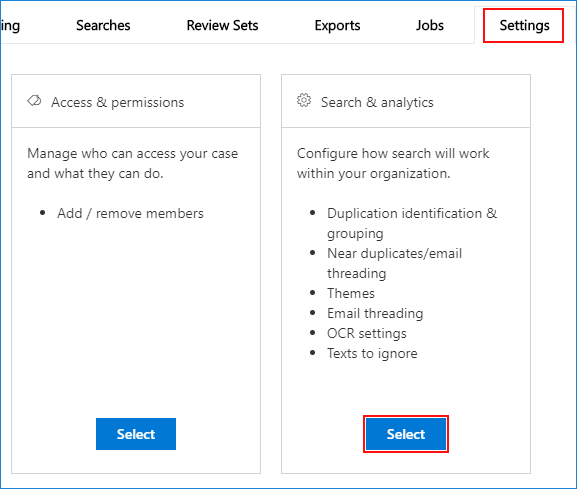Click the 'OCR settings' bullet item
The width and height of the screenshot is (577, 489).
(x=367, y=333)
